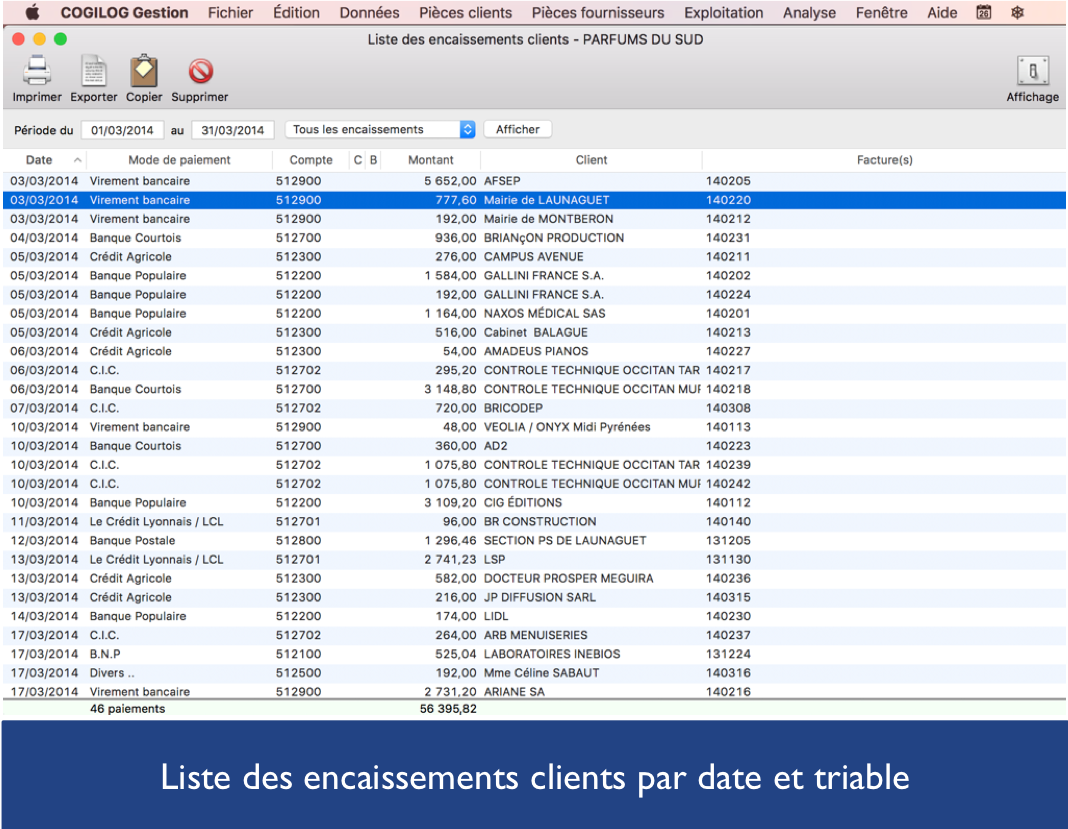
Task: Click the snowflake-like menu bar icon
Action: click(x=1017, y=12)
